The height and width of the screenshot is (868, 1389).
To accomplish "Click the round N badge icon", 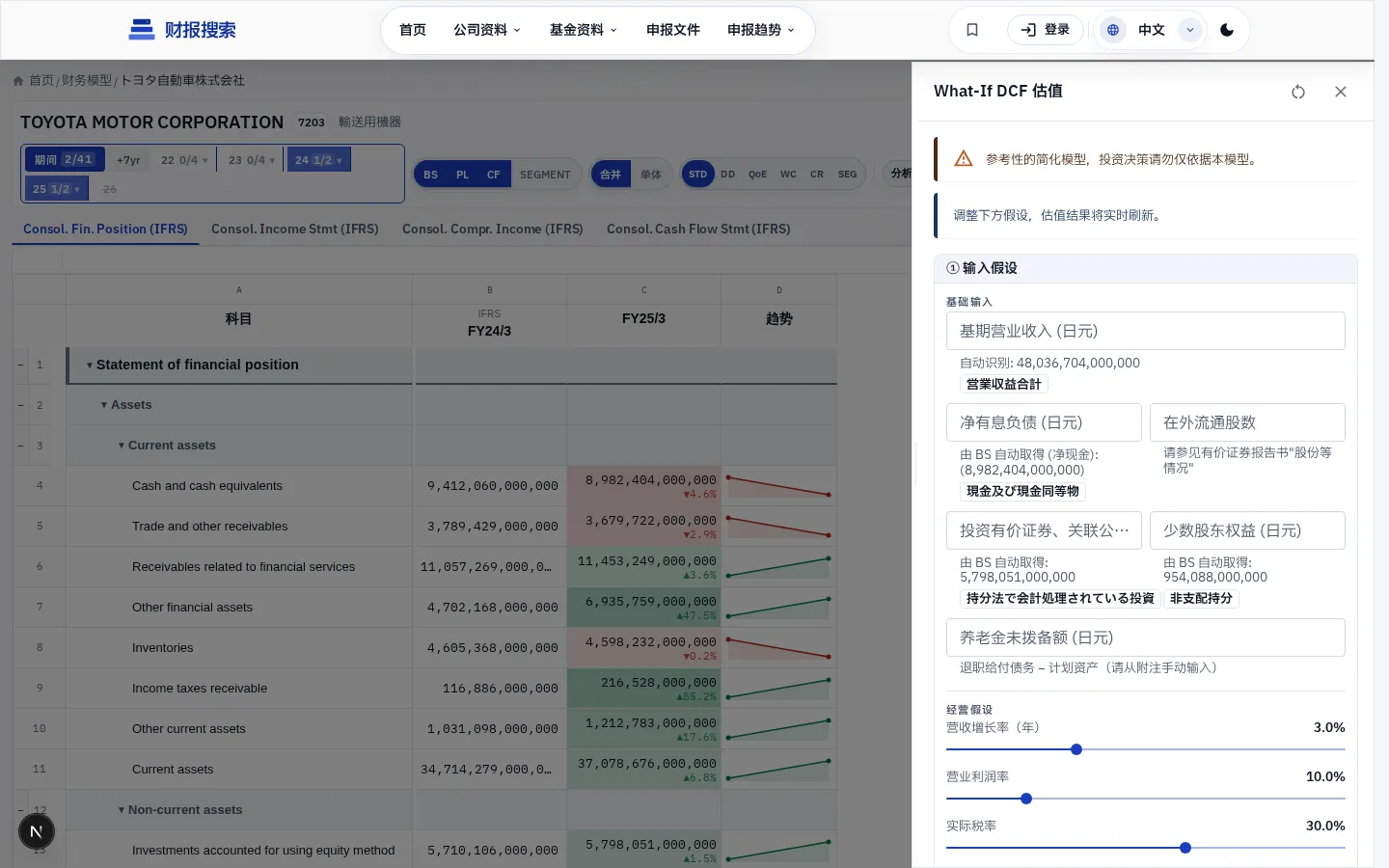I will tap(37, 831).
